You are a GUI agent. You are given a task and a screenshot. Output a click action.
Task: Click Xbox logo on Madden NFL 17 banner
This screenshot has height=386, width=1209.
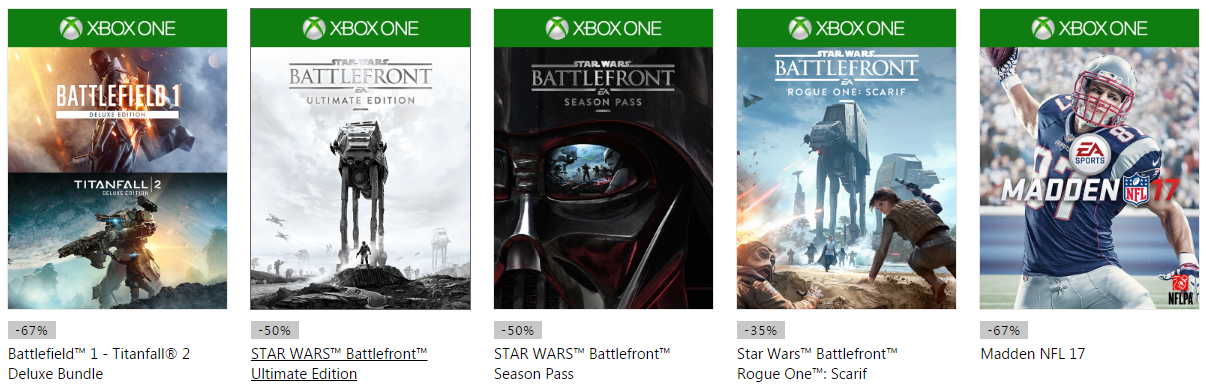[1043, 28]
